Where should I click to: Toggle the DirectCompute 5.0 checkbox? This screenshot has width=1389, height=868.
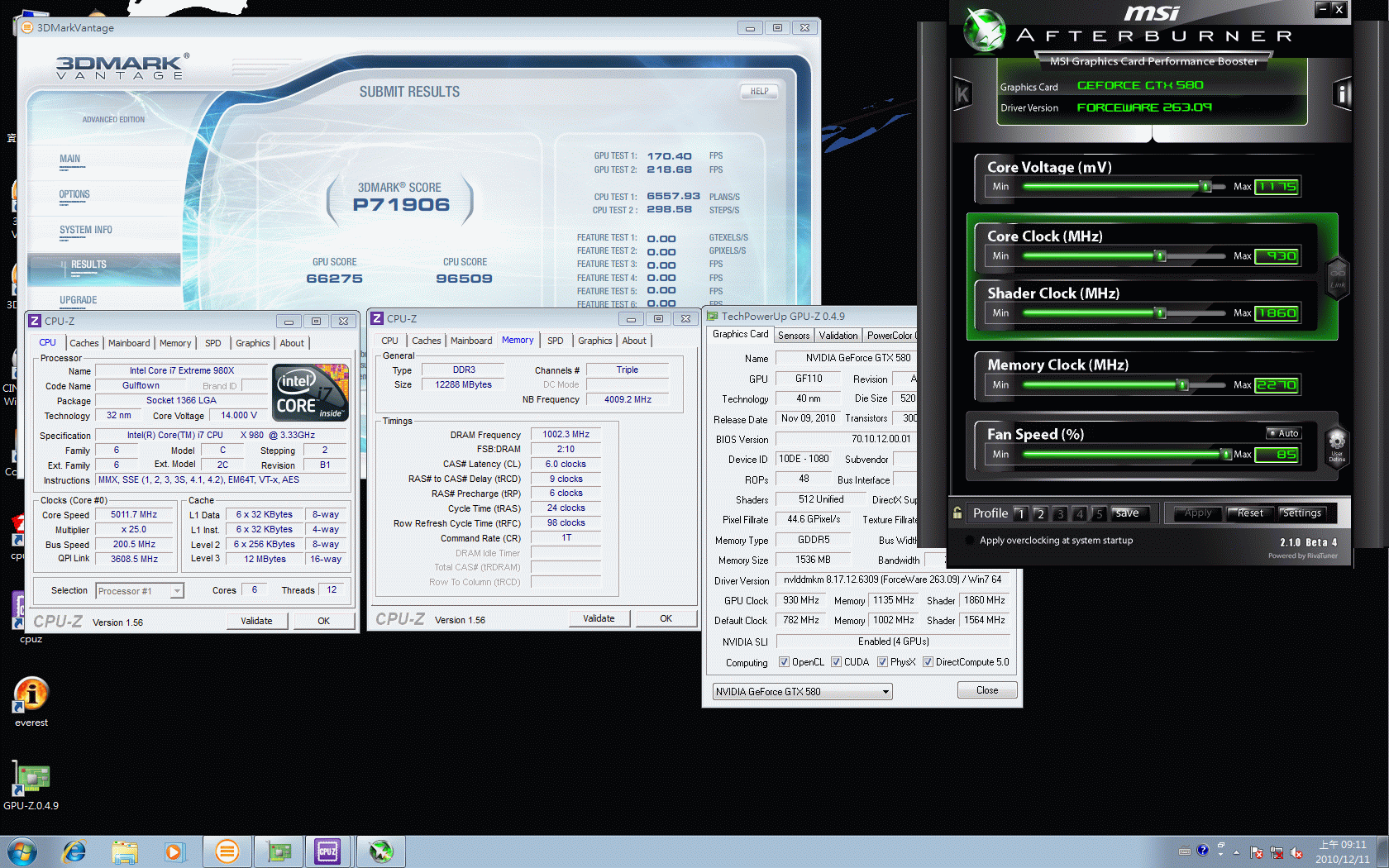pos(928,662)
